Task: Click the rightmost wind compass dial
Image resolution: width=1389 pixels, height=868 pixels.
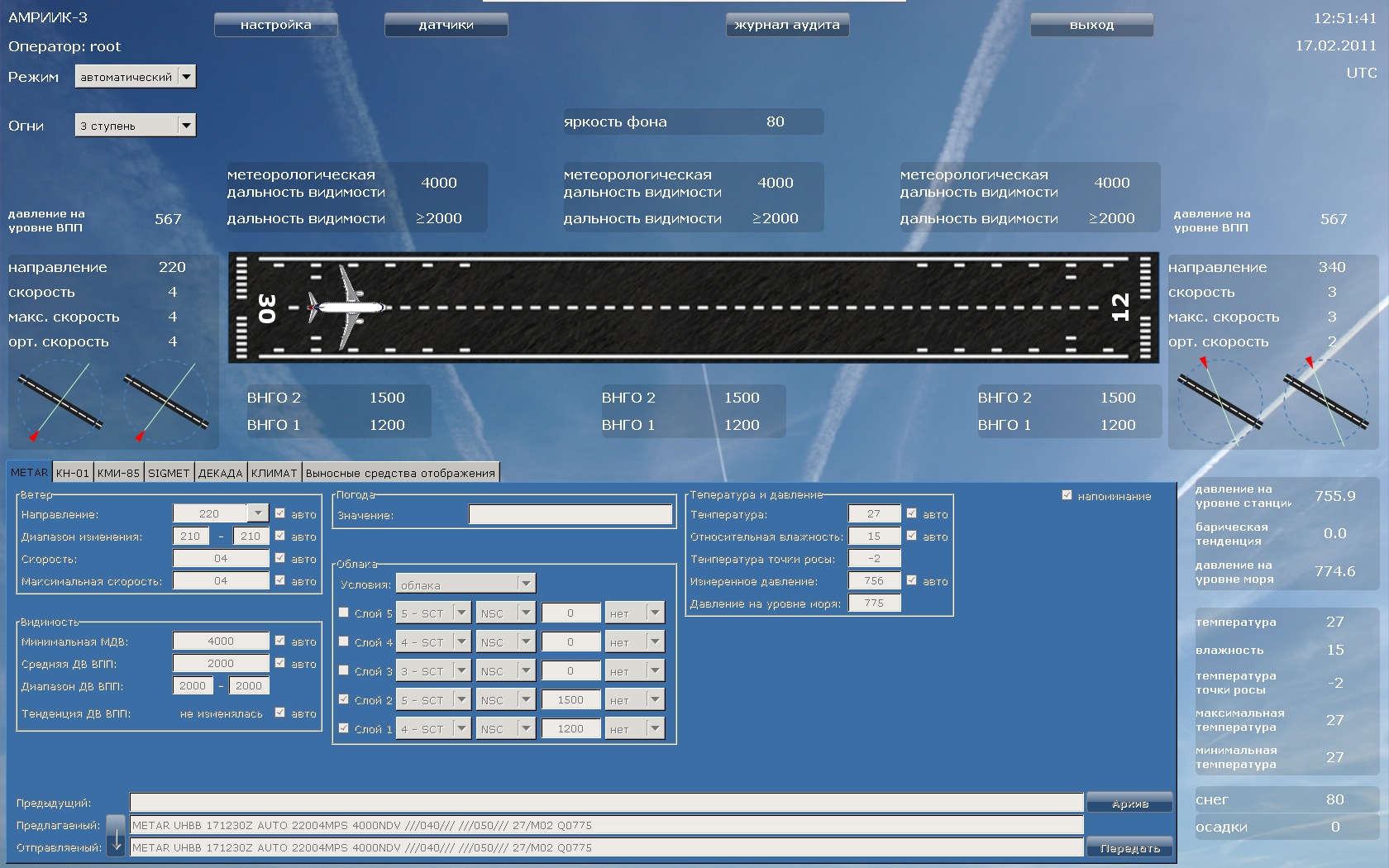Action: click(1325, 401)
